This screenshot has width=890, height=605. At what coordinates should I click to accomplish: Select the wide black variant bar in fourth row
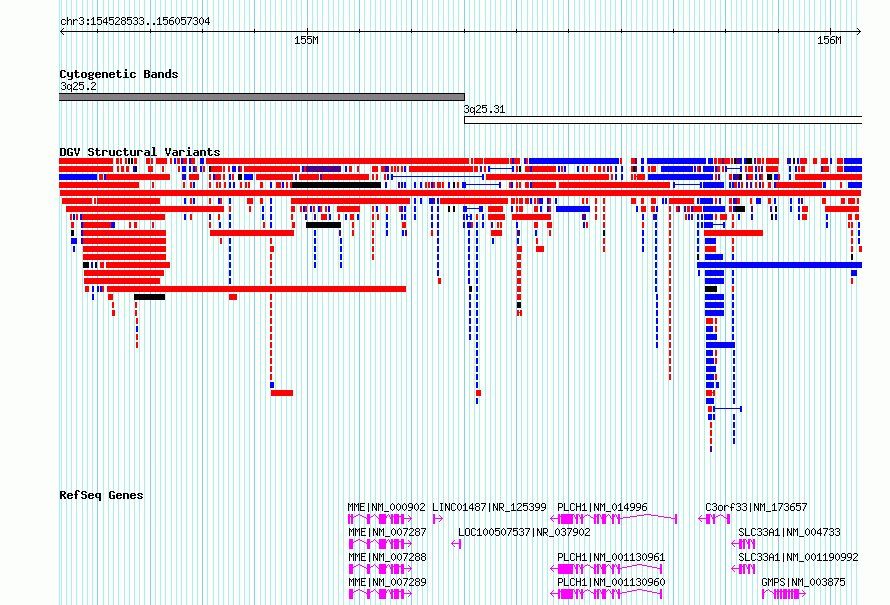point(336,185)
